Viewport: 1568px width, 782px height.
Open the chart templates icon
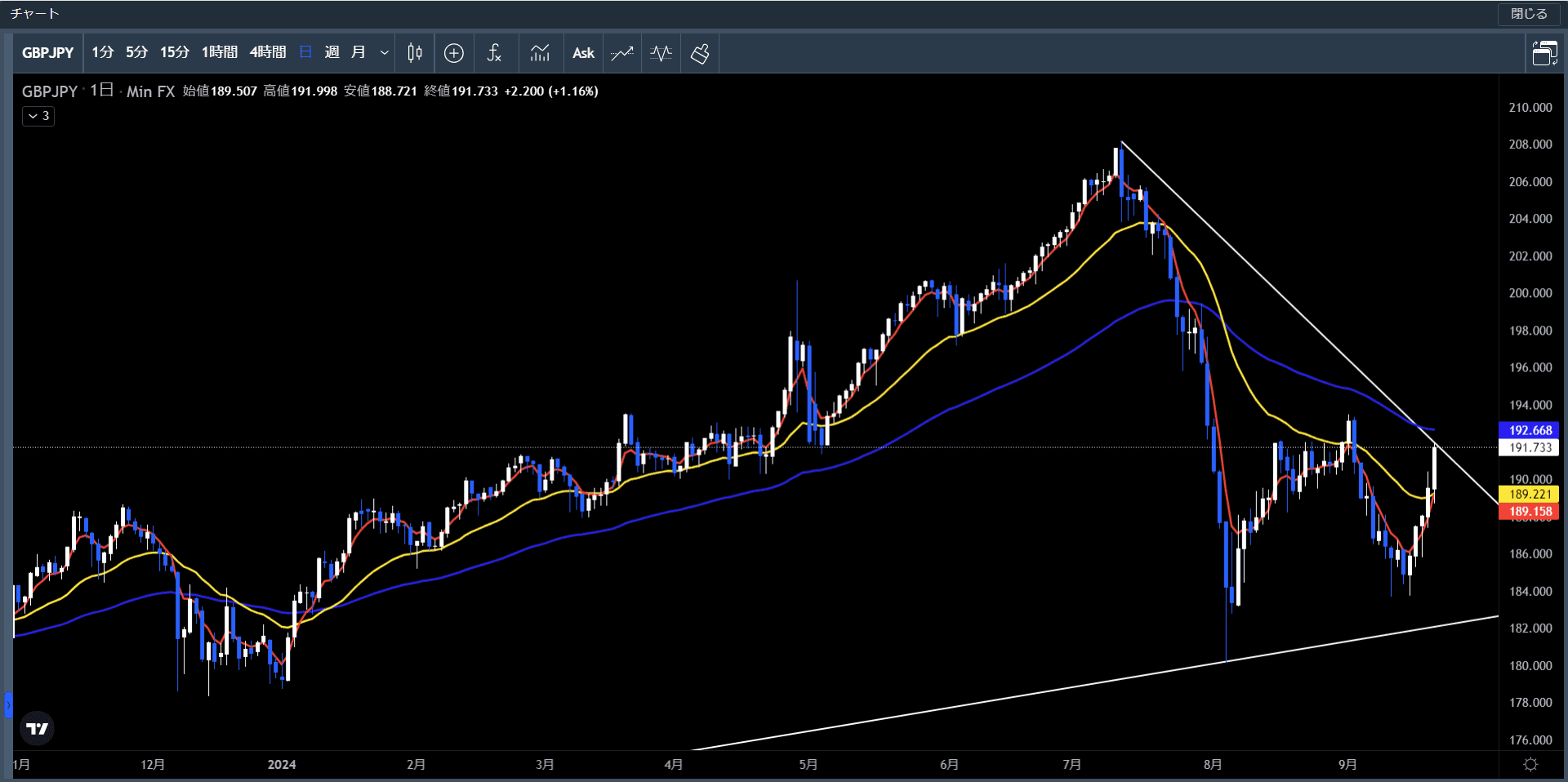tap(540, 53)
